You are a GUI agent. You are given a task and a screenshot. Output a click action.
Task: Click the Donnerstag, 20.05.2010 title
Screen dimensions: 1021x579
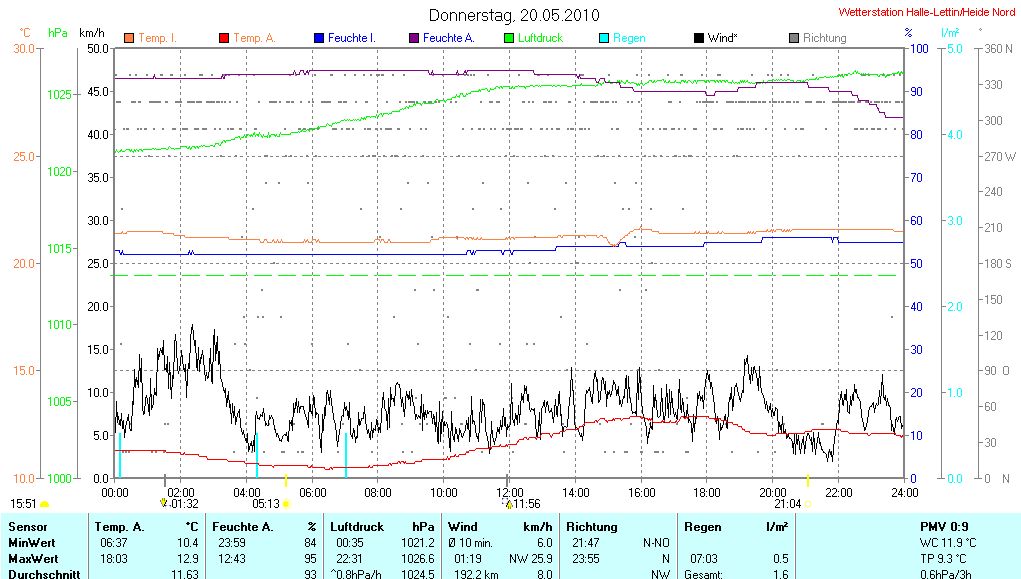tap(514, 15)
